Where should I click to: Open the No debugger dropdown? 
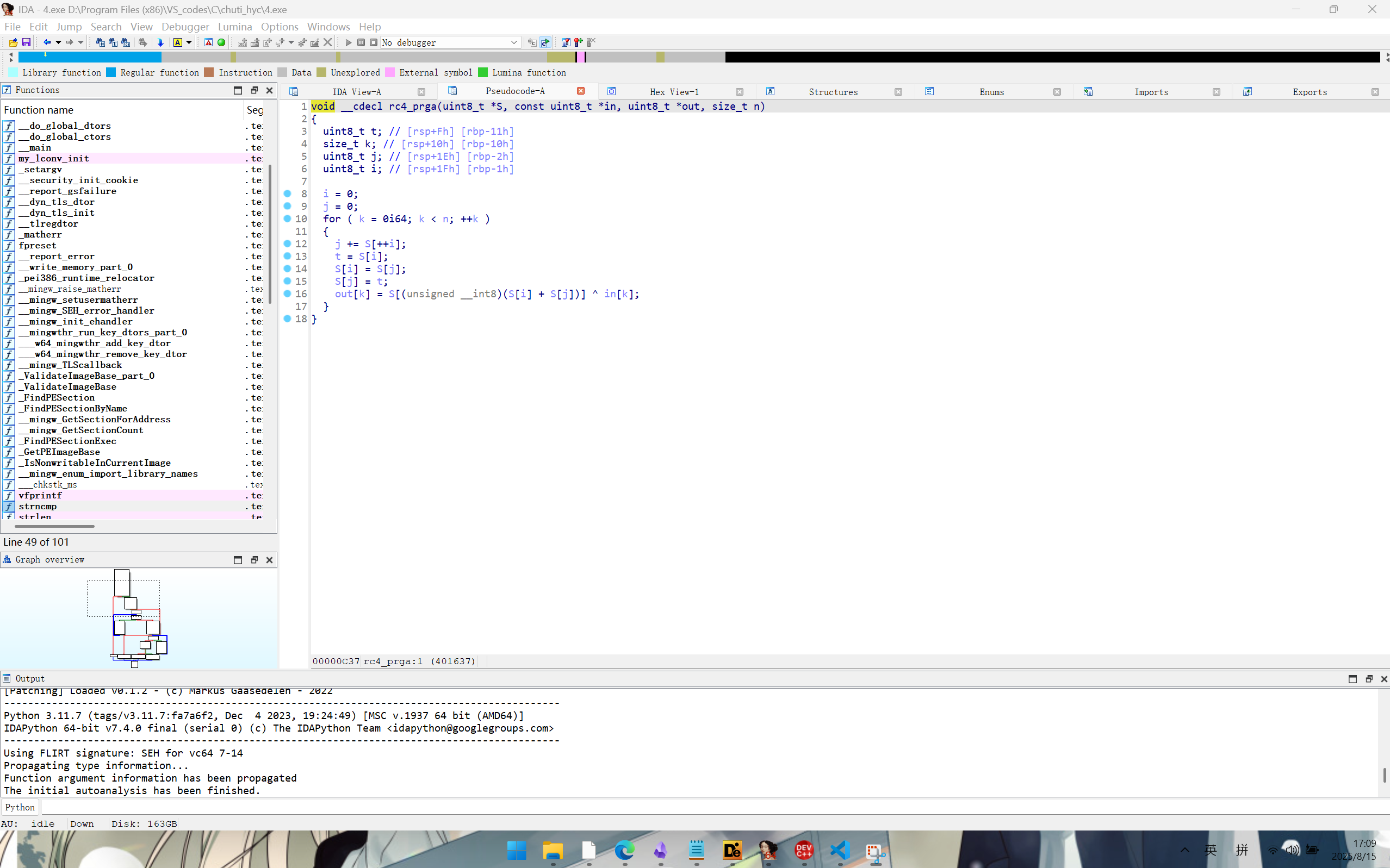pos(513,42)
